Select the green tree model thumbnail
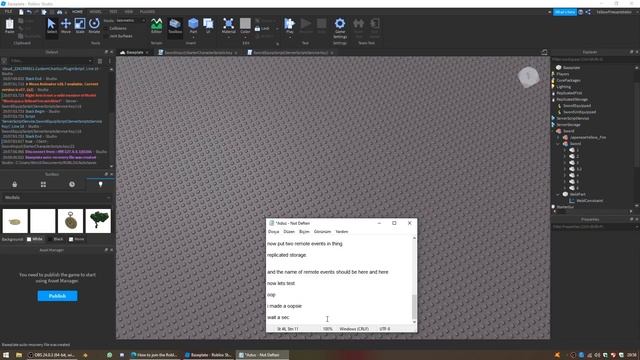Image resolution: width=640 pixels, height=360 pixels. [98, 221]
